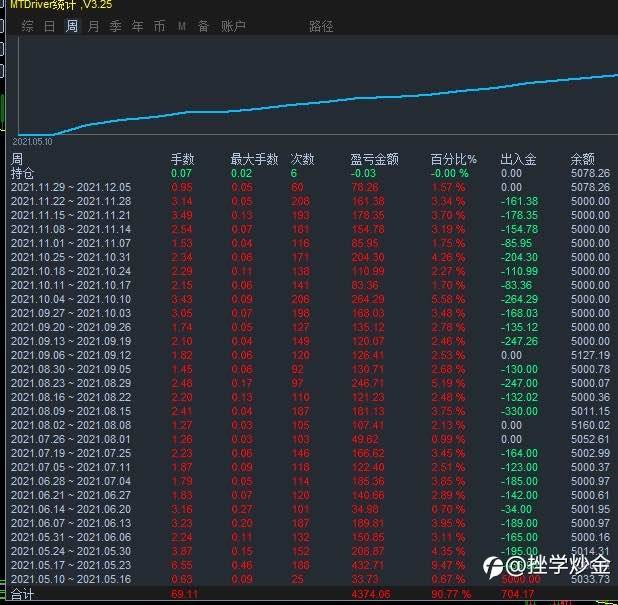Select row 2021.10.04 ~ 2021.10.10
This screenshot has width=618, height=605.
(310, 299)
